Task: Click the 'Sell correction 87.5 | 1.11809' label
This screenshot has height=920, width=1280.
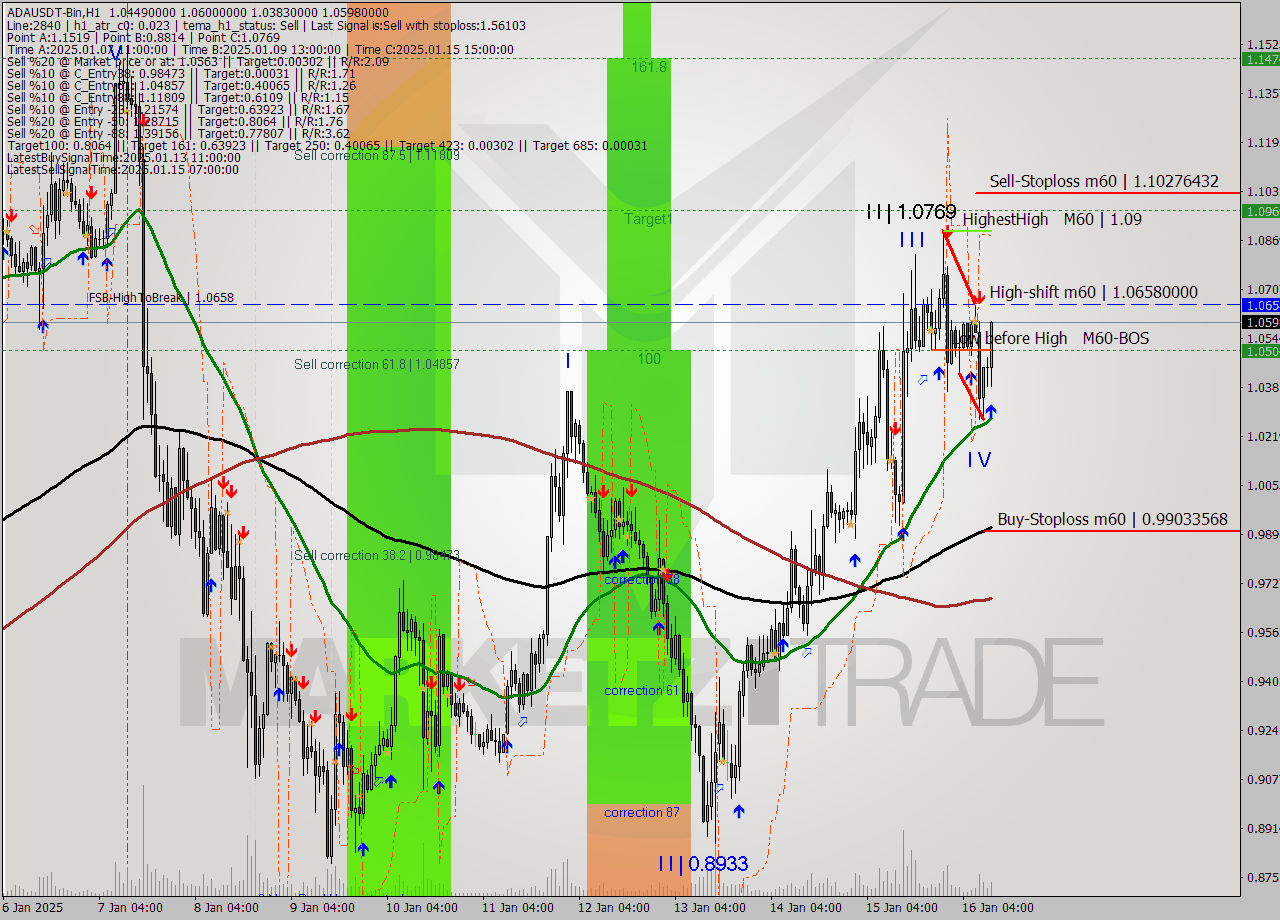Action: coord(377,155)
